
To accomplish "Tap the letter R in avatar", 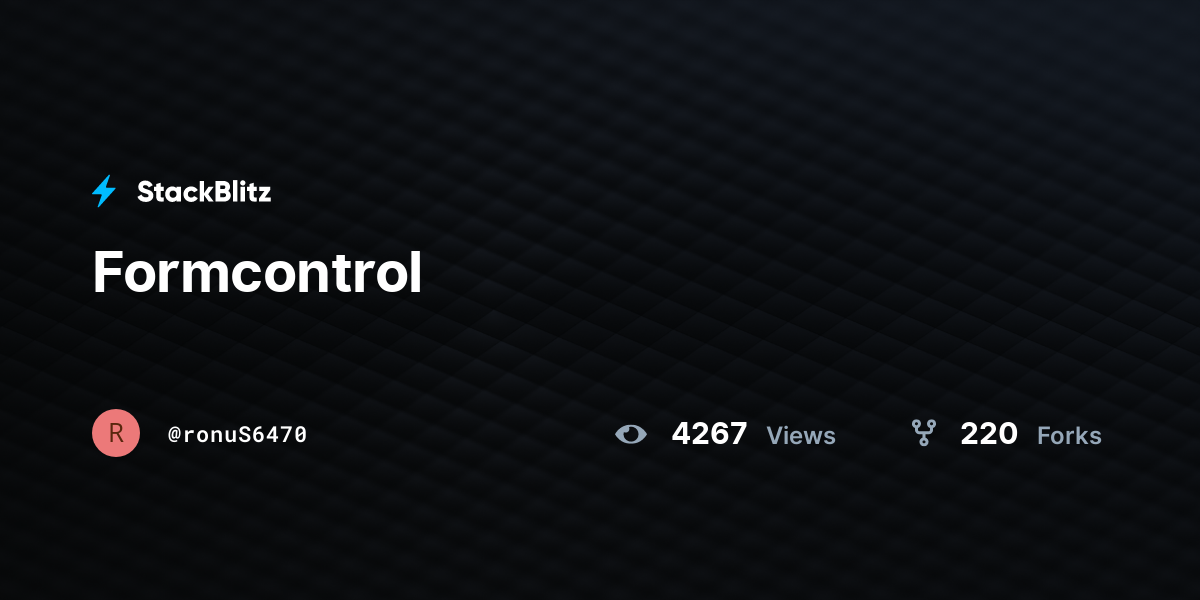I will pyautogui.click(x=116, y=433).
